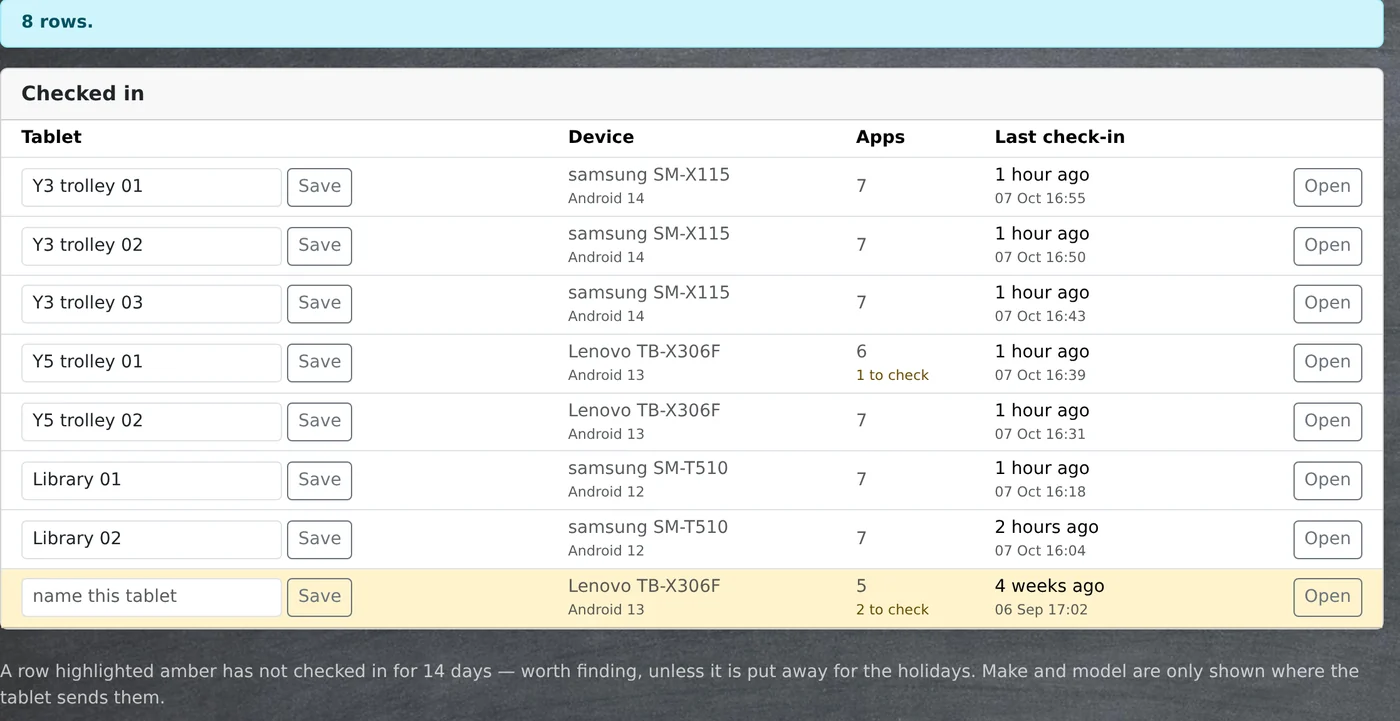The height and width of the screenshot is (721, 1400).
Task: Click the '07 Oct 16:50' timestamp
Action: [x=1040, y=258]
